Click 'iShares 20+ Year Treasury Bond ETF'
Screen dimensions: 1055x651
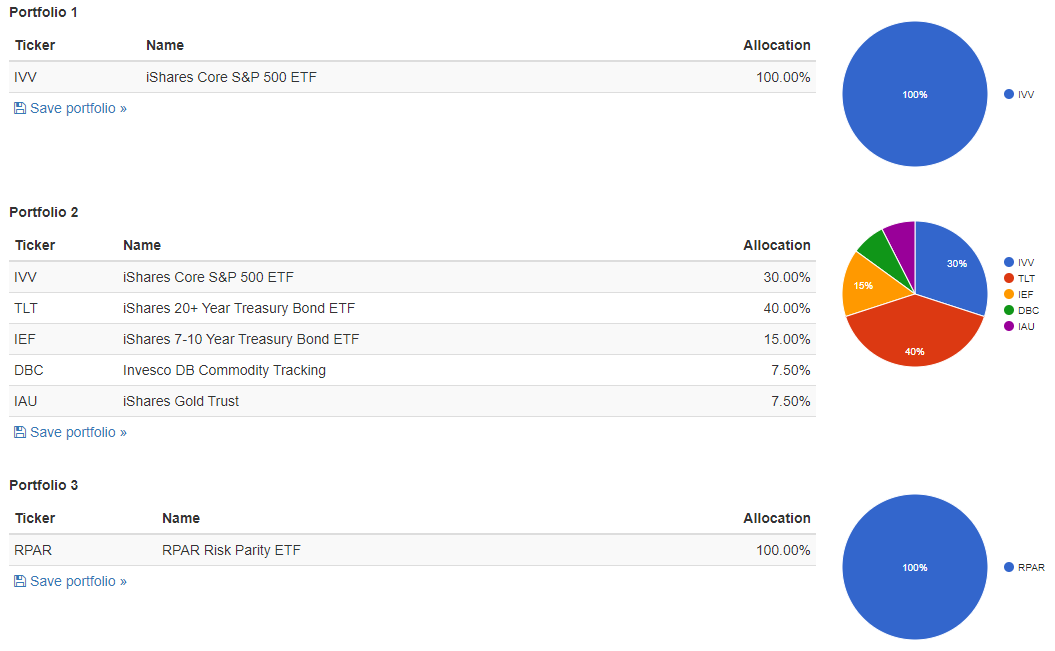(239, 308)
